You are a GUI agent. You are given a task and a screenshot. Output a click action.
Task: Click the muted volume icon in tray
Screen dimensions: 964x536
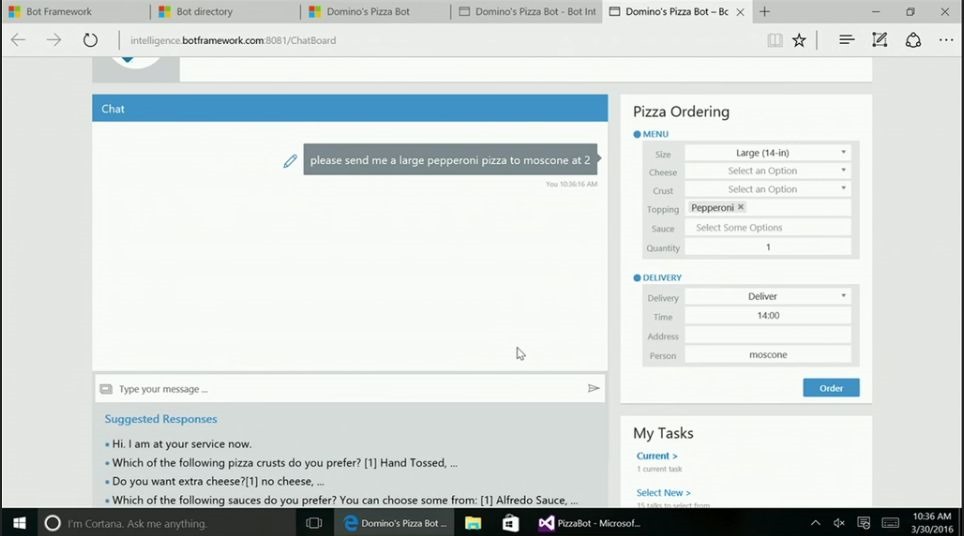point(839,523)
